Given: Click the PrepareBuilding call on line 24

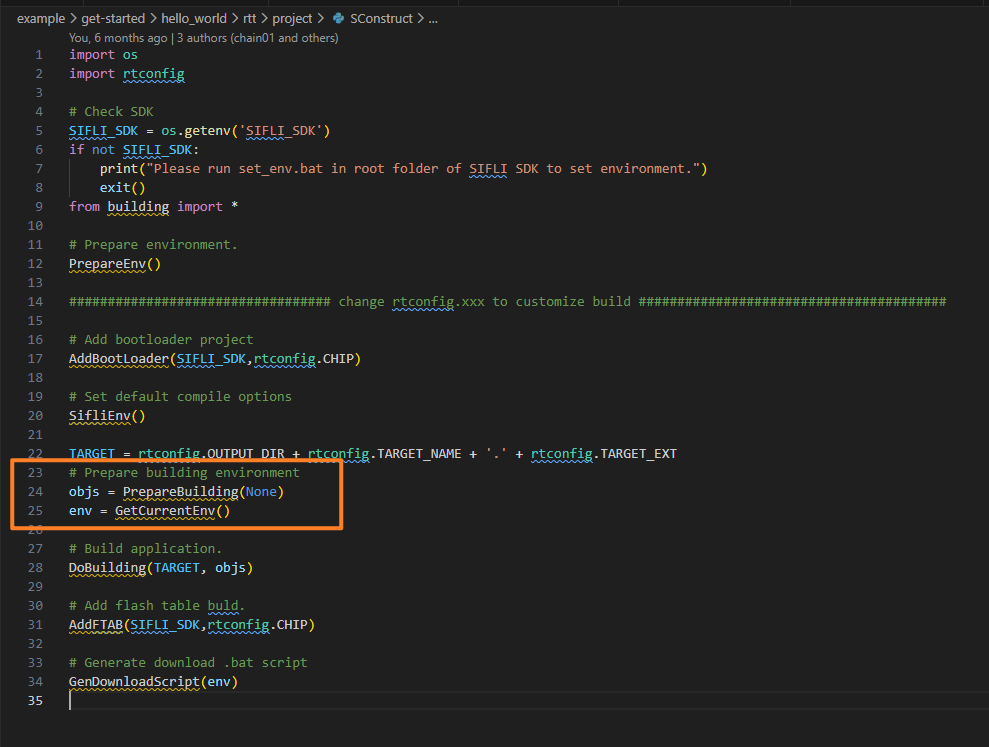Looking at the screenshot, I should 182,492.
